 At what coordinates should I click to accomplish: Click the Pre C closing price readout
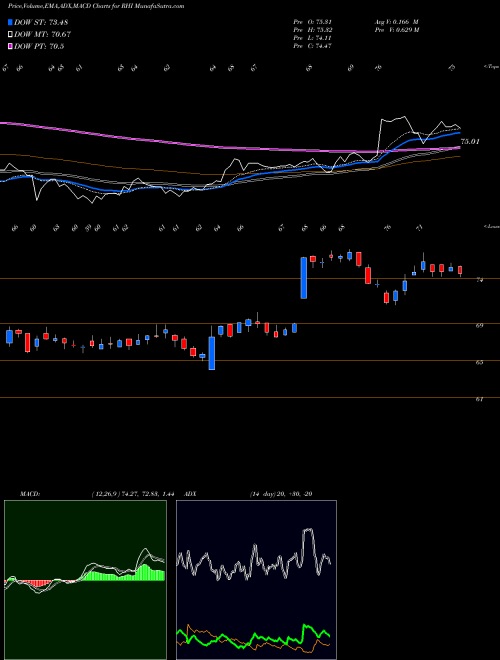pyautogui.click(x=312, y=46)
